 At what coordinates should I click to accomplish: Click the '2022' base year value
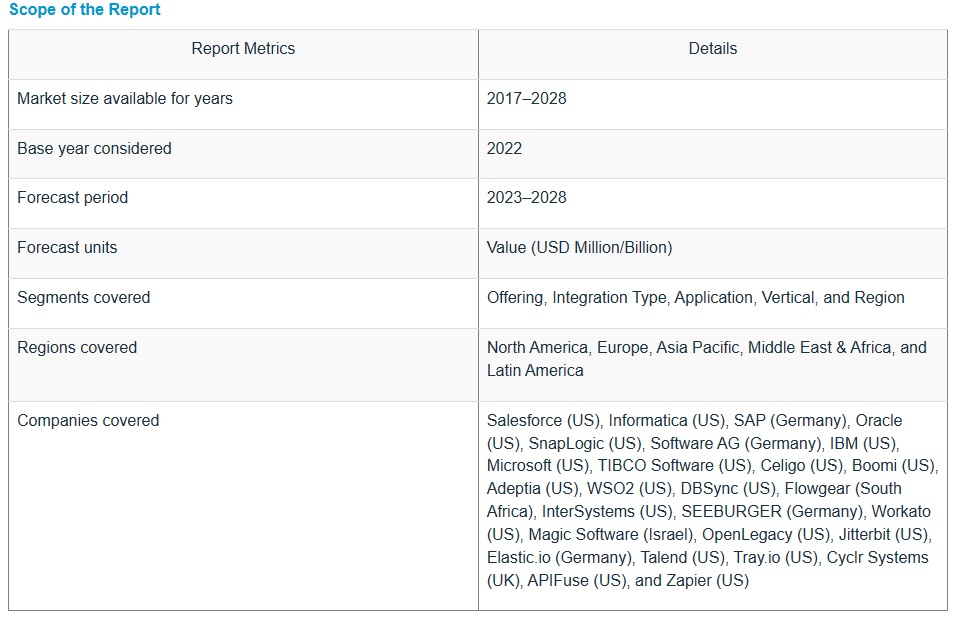point(504,148)
